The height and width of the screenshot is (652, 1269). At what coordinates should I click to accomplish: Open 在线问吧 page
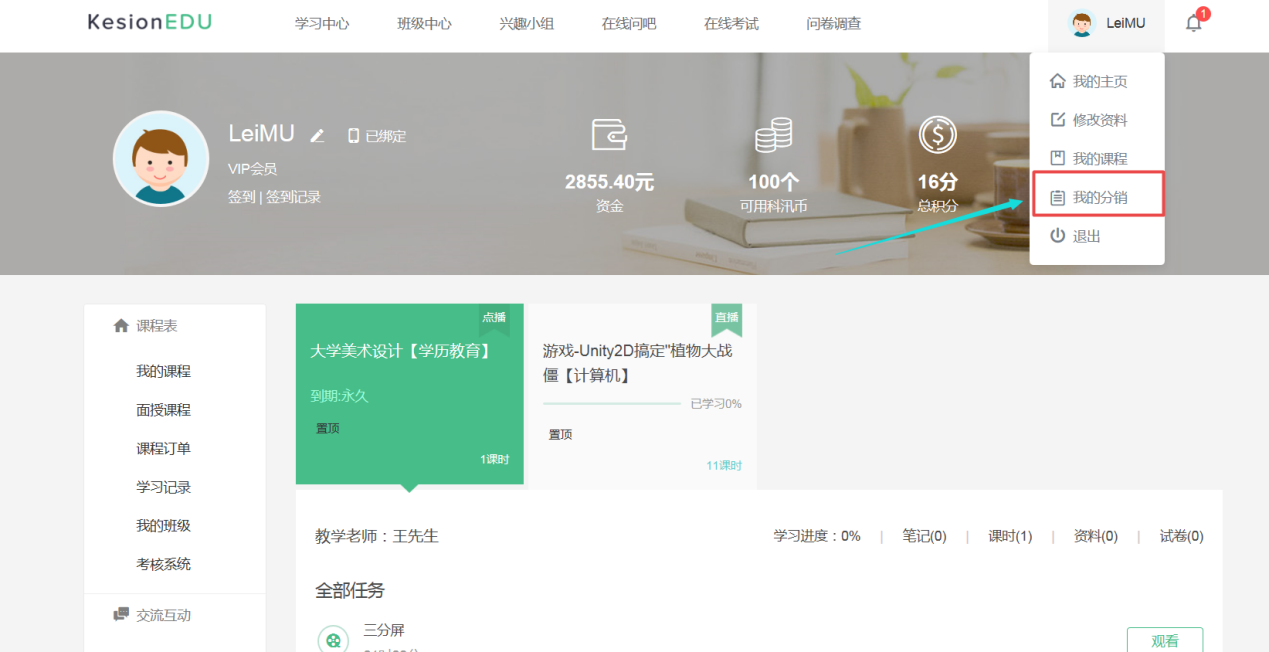tap(629, 24)
